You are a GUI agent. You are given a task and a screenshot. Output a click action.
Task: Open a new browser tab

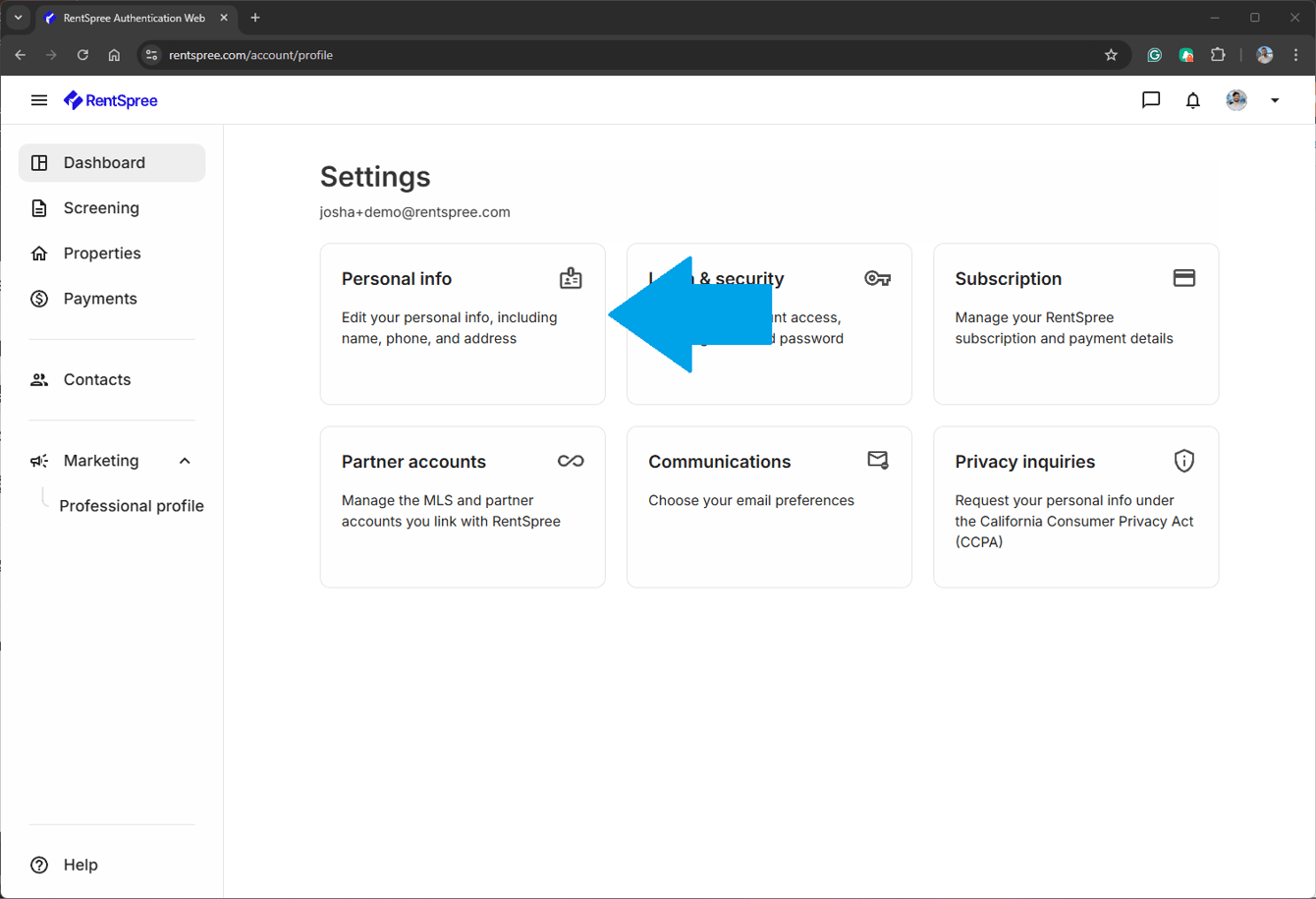(255, 18)
